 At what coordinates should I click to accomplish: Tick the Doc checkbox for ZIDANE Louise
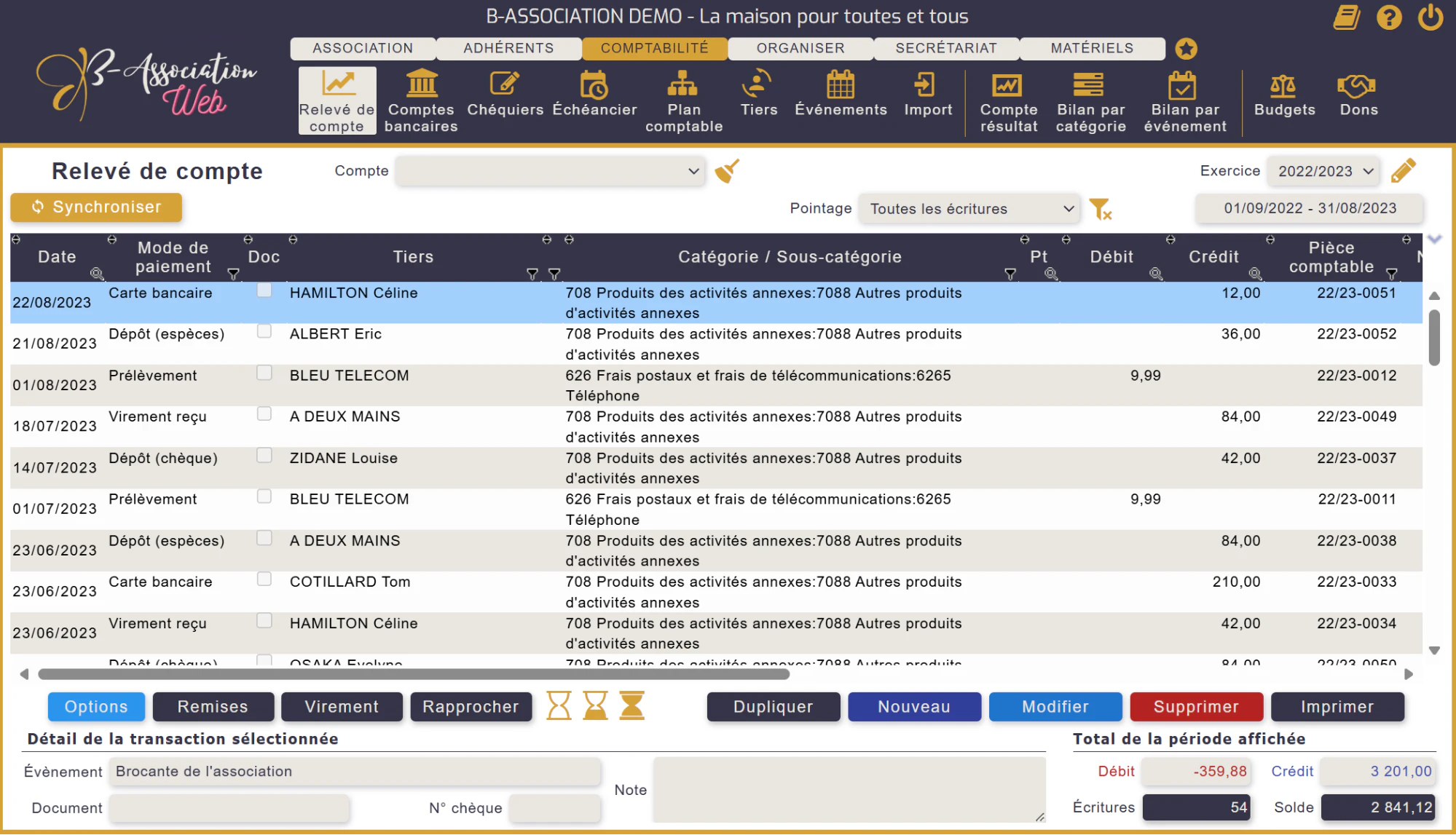[x=264, y=455]
